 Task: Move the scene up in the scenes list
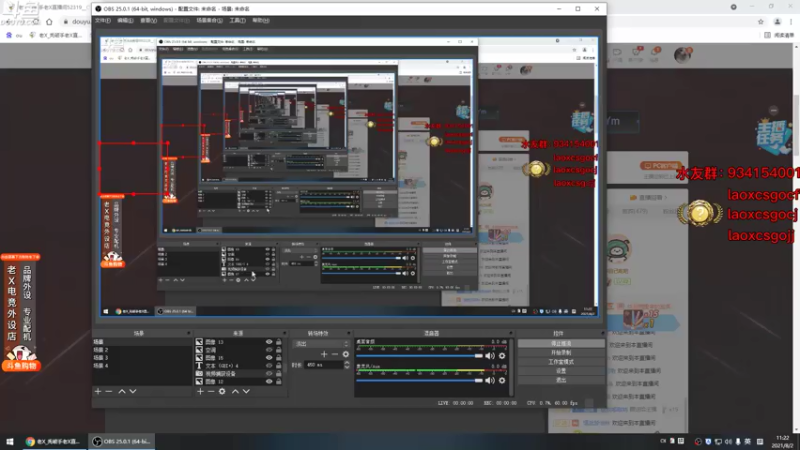[x=122, y=391]
